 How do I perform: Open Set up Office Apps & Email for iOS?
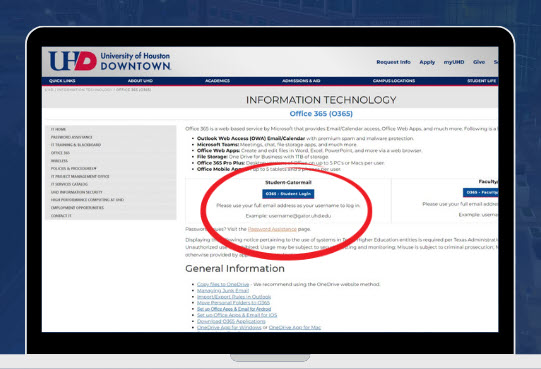click(x=237, y=315)
